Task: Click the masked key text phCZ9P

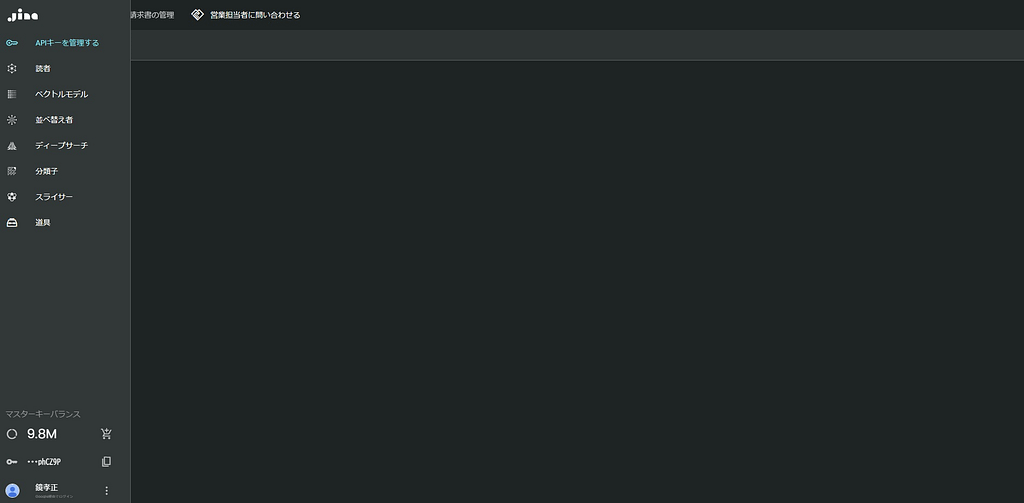Action: [44, 462]
